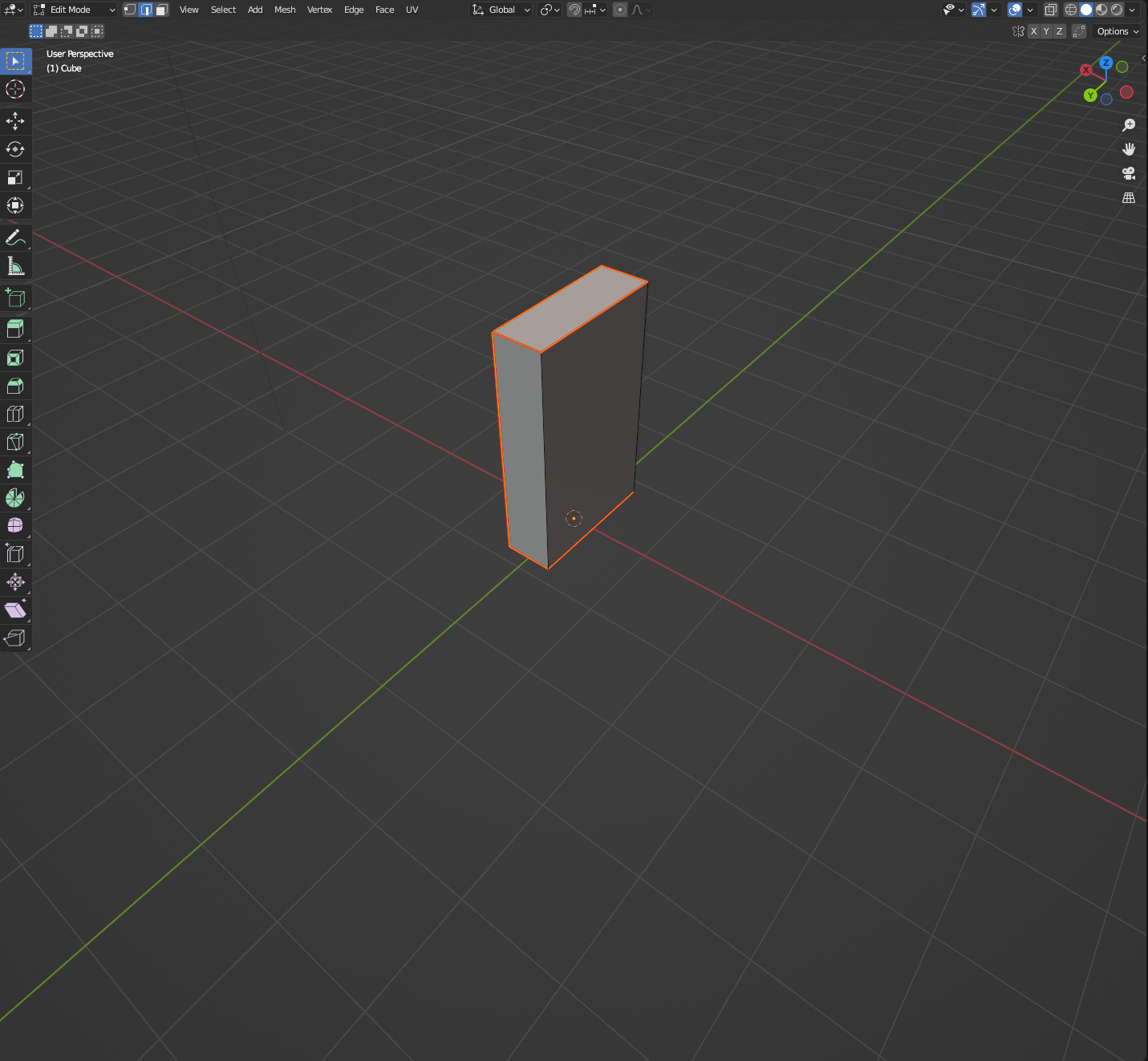Click the pan hand viewport icon
The image size is (1148, 1061).
(x=1129, y=149)
